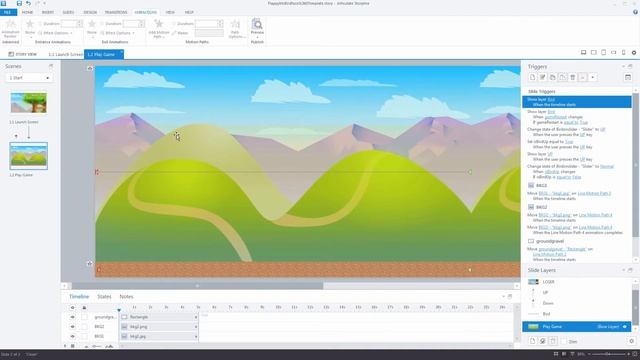The image size is (640, 360).
Task: Toggle visibility of groundgravel timeline row
Action: coord(73,317)
